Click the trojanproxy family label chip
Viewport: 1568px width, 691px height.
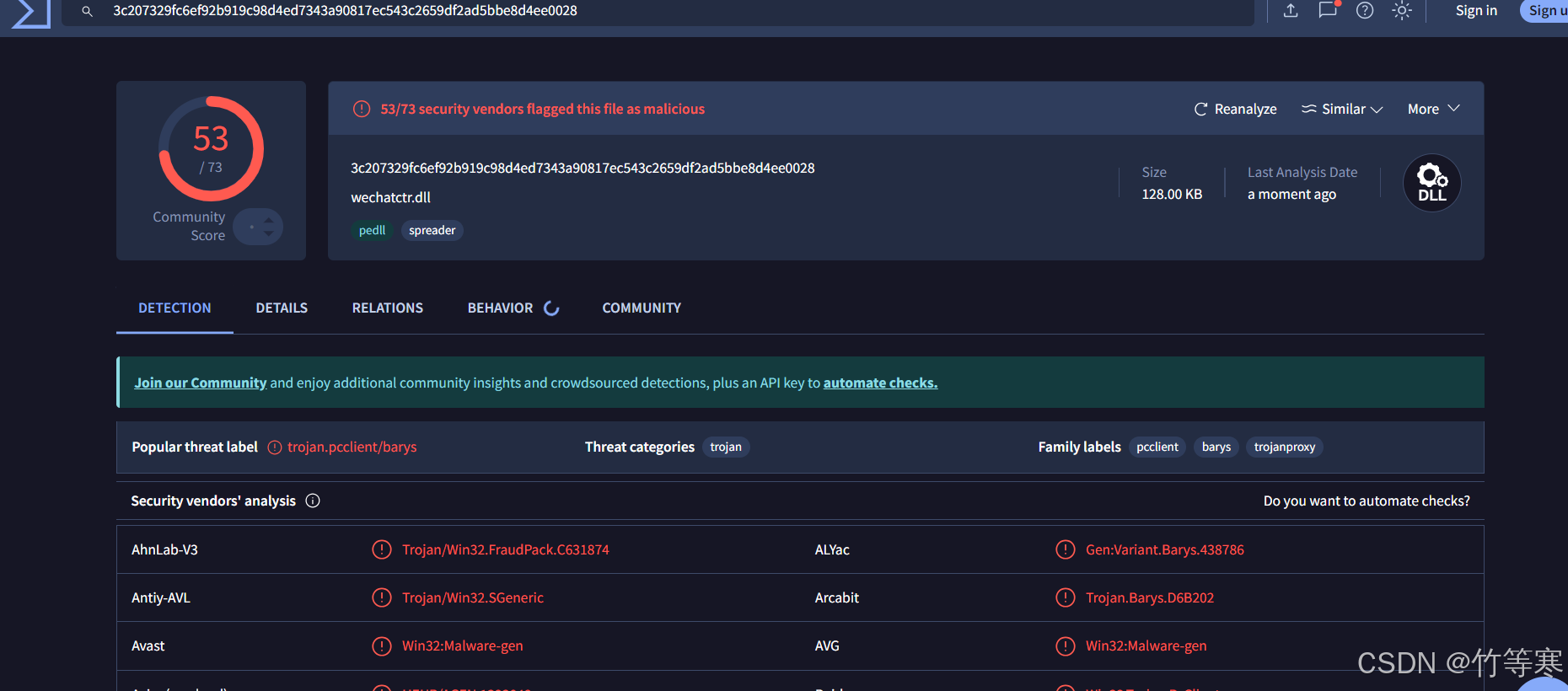point(1285,447)
